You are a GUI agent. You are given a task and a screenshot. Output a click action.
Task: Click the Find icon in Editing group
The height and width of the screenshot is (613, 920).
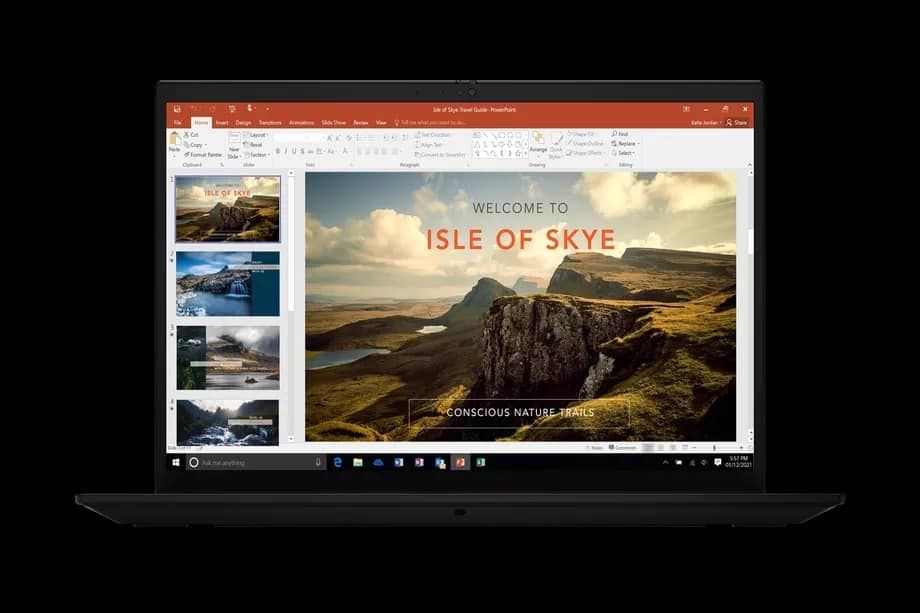[621, 134]
